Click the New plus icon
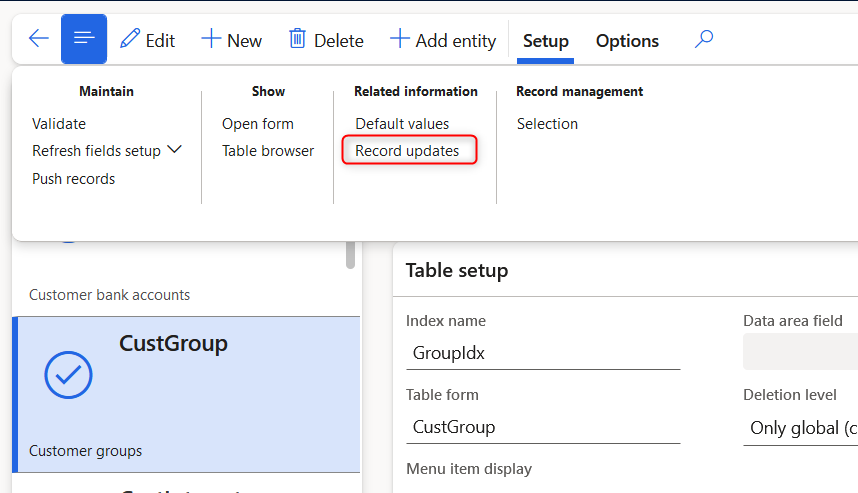Image resolution: width=858 pixels, height=493 pixels. tap(211, 39)
